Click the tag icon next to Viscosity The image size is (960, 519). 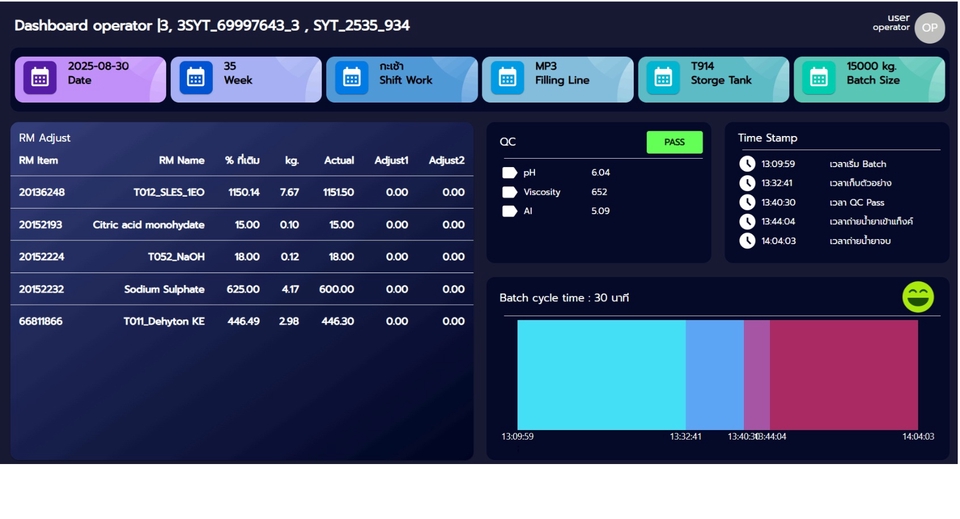509,192
